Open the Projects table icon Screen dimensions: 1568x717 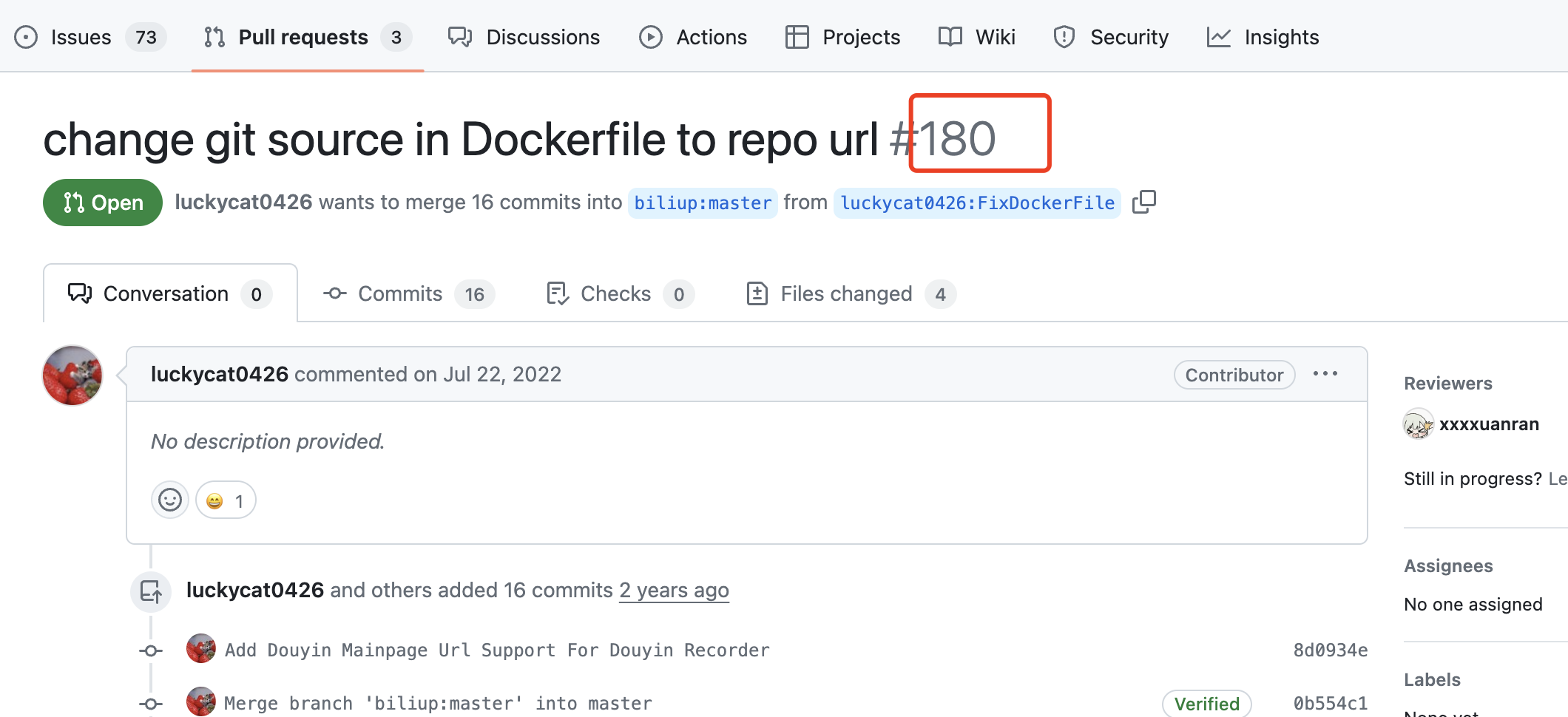click(797, 37)
